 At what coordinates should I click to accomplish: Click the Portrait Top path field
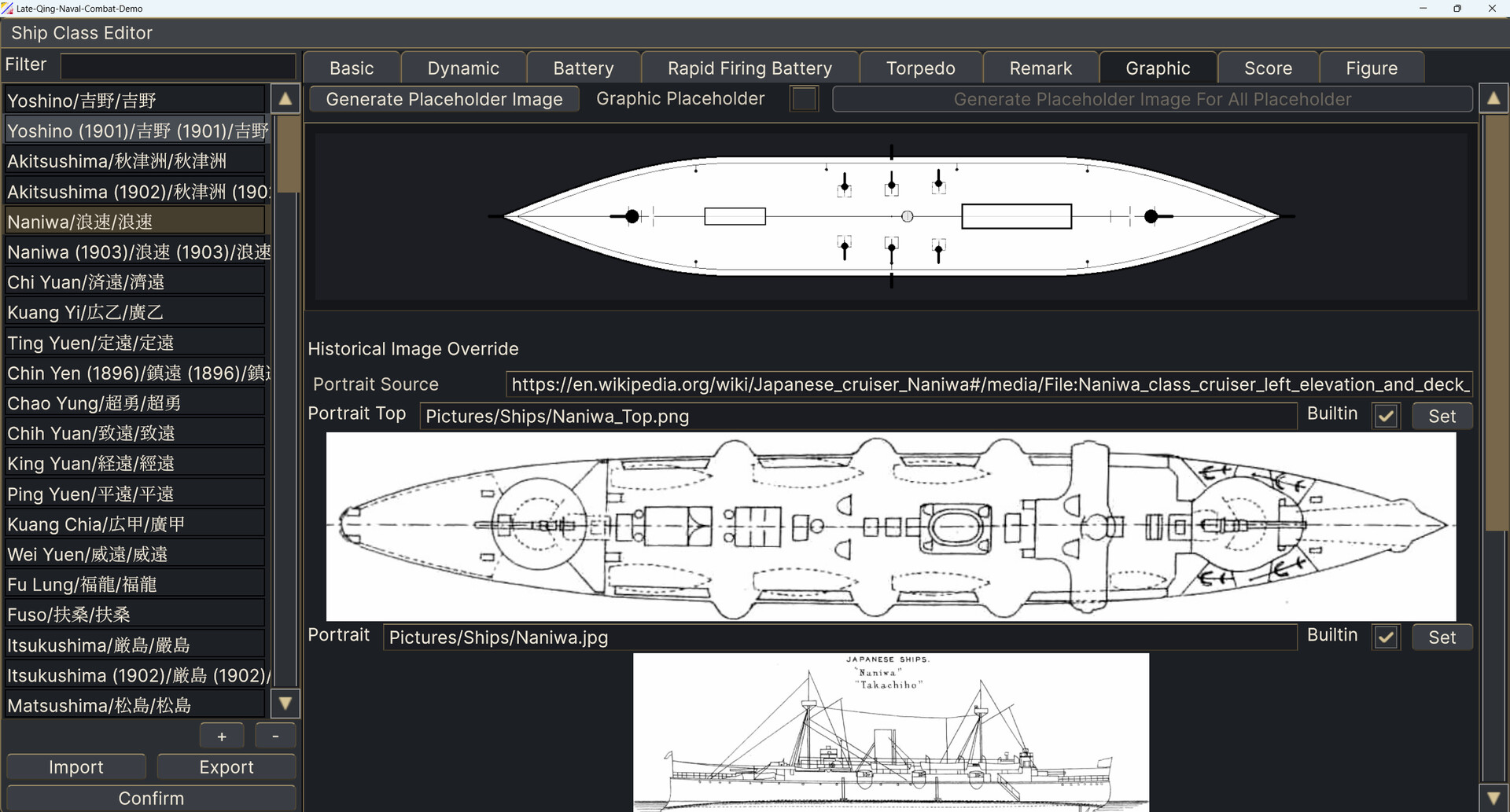(858, 417)
